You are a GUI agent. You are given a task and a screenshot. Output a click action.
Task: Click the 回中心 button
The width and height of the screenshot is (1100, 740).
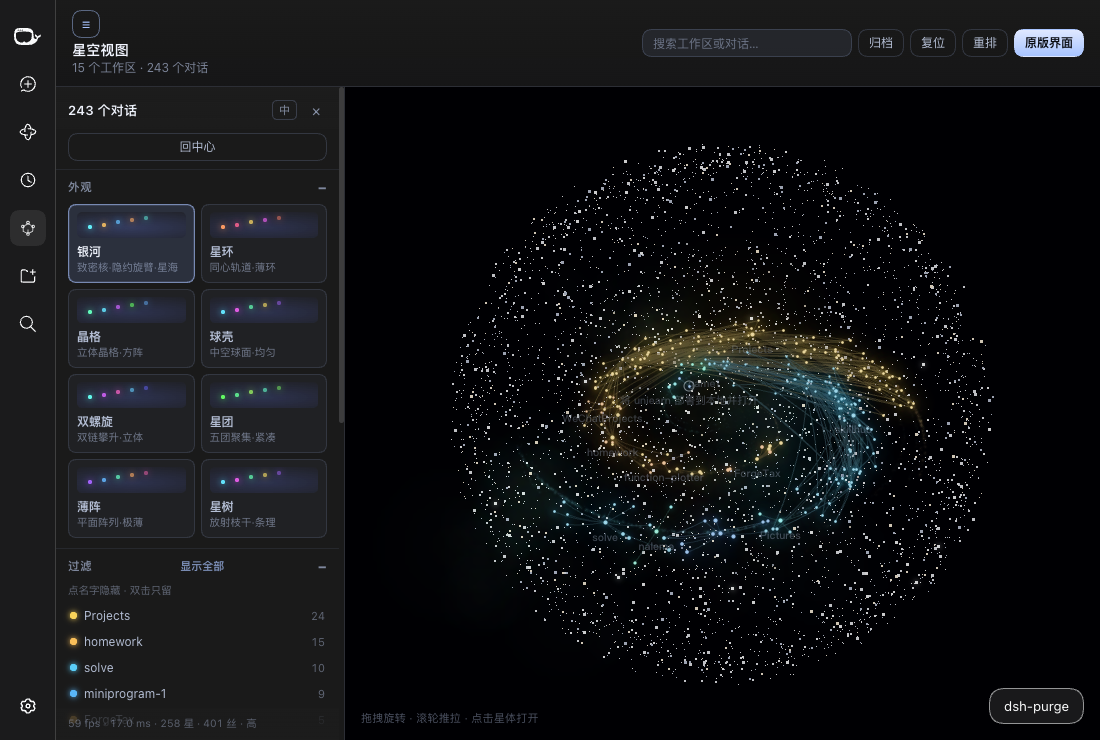[x=197, y=147]
